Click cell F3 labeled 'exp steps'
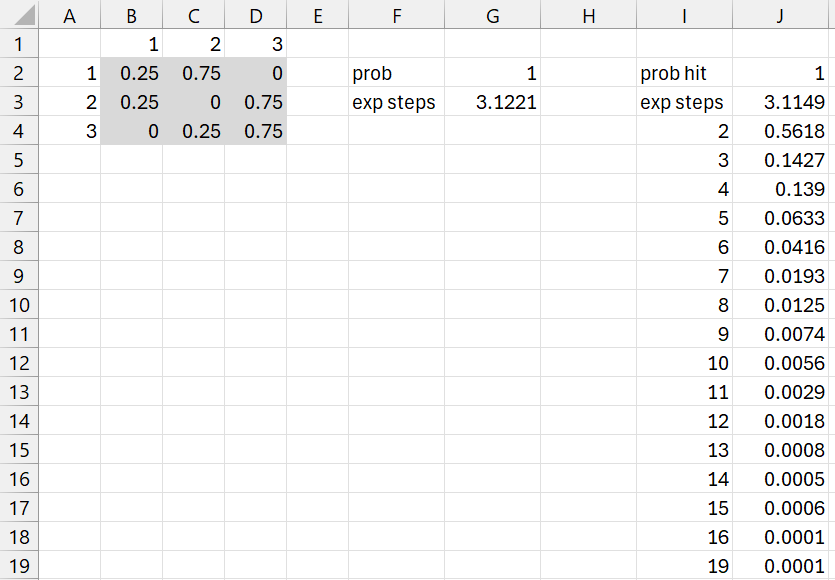The height and width of the screenshot is (580, 835). (x=397, y=101)
